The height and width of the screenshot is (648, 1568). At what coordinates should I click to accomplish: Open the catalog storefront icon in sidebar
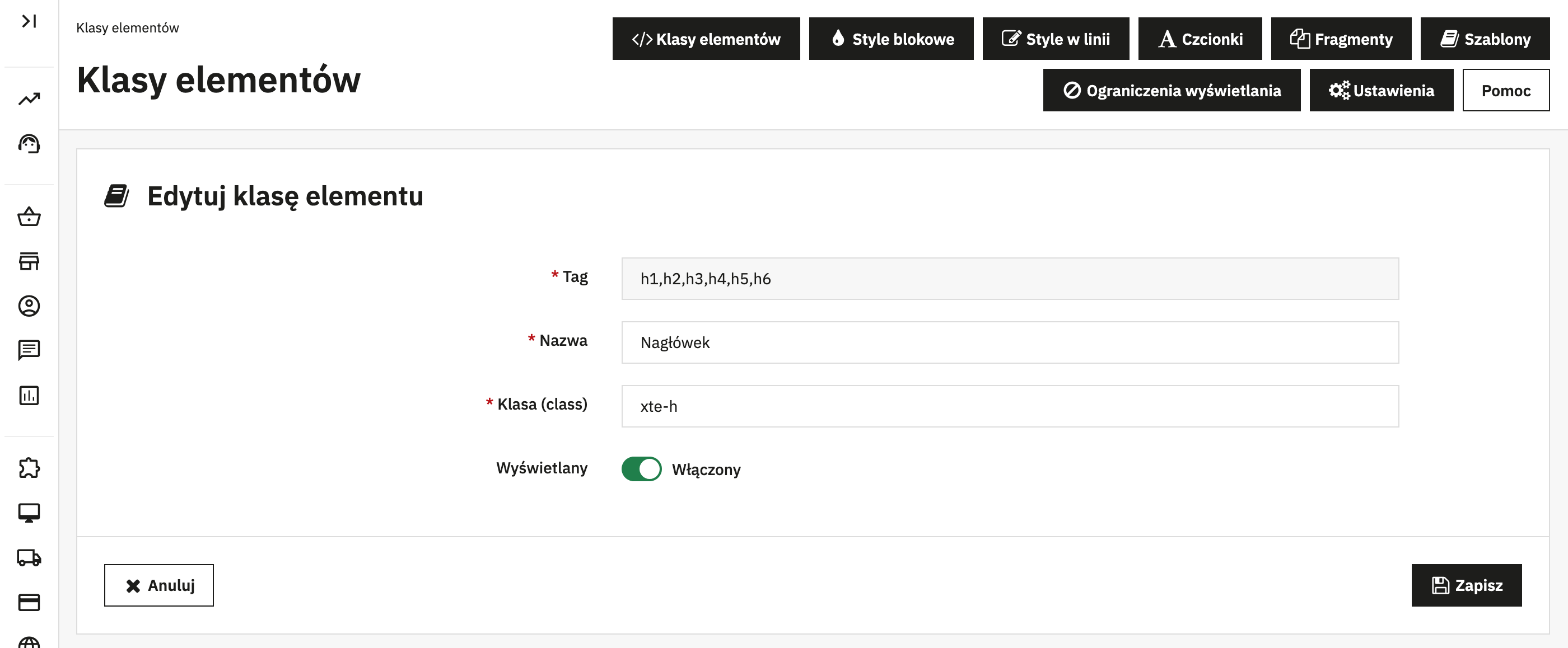click(29, 261)
